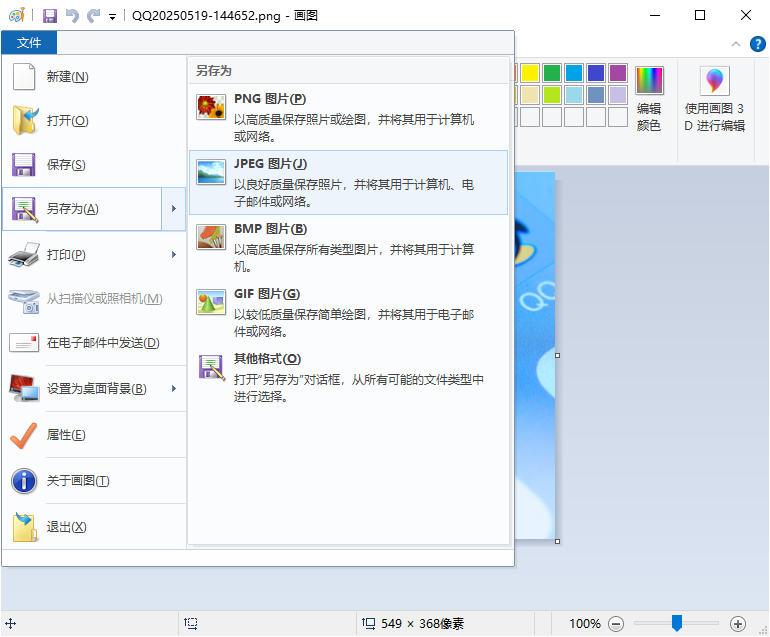Pick the lime green color swatch
Viewport: 770px width, 637px height.
pyautogui.click(x=552, y=95)
